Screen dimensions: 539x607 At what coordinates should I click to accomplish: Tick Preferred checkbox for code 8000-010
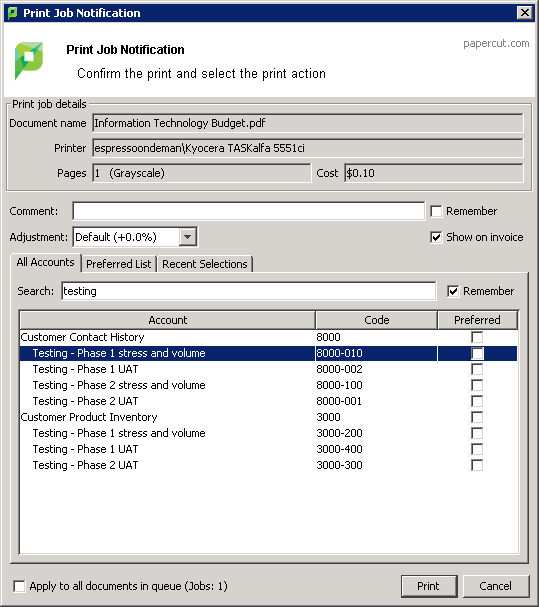(477, 353)
